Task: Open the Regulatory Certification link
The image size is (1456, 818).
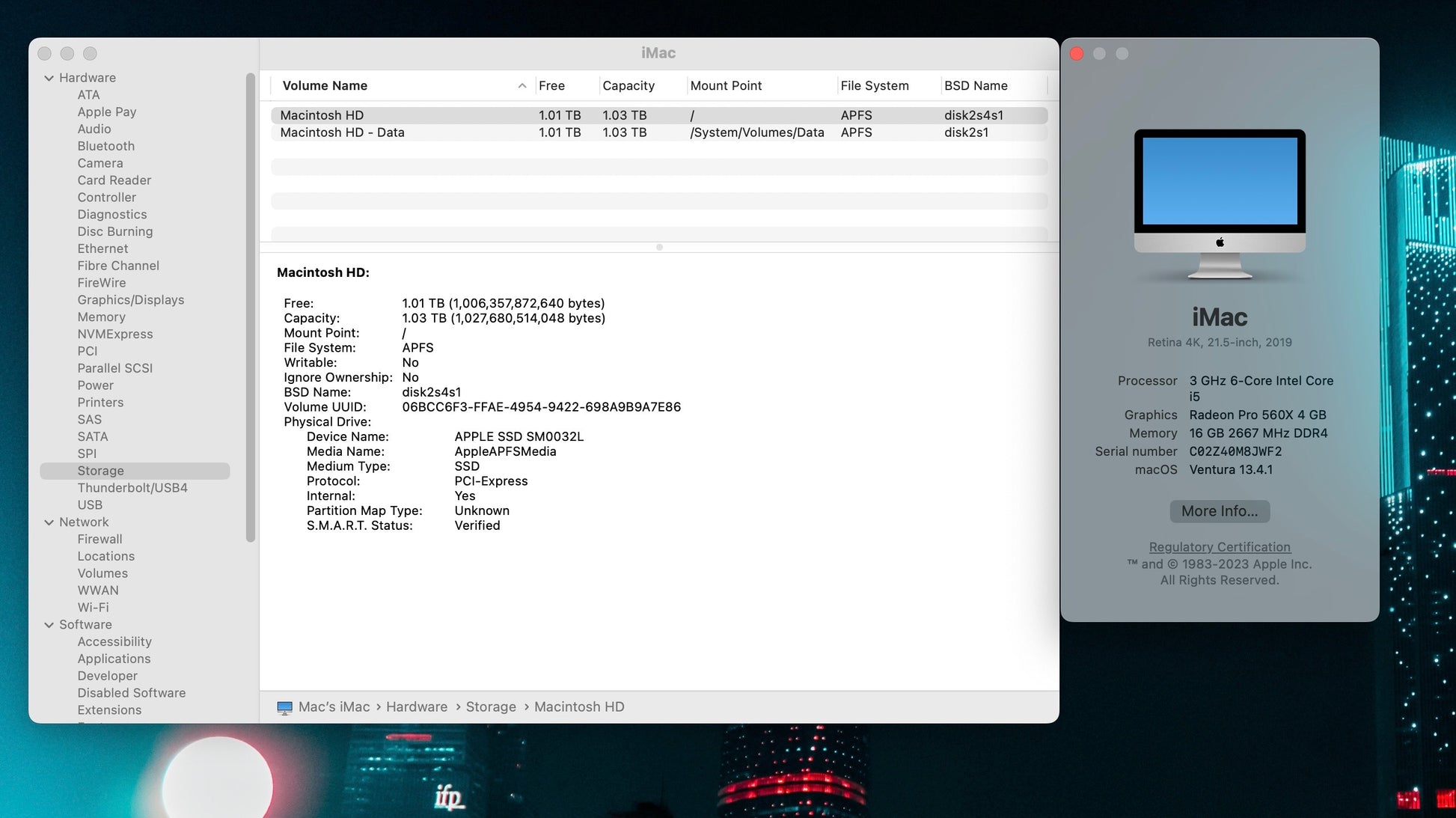Action: tap(1219, 547)
